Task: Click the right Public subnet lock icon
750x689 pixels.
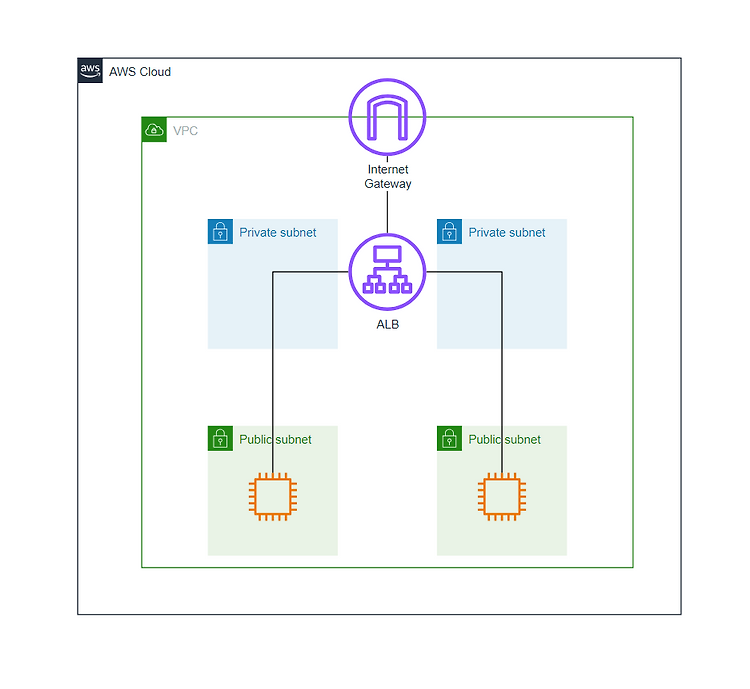Action: [449, 438]
